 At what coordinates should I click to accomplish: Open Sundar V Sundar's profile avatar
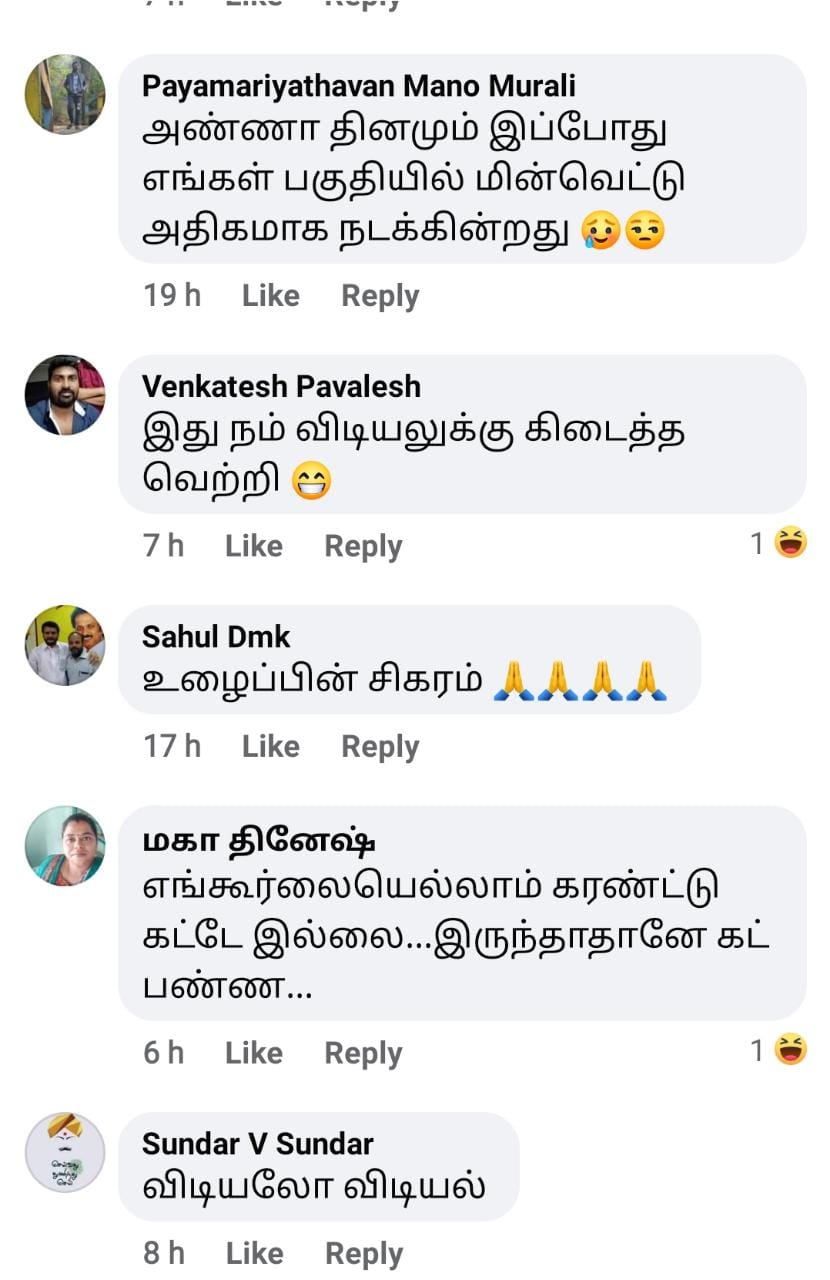tap(65, 1152)
